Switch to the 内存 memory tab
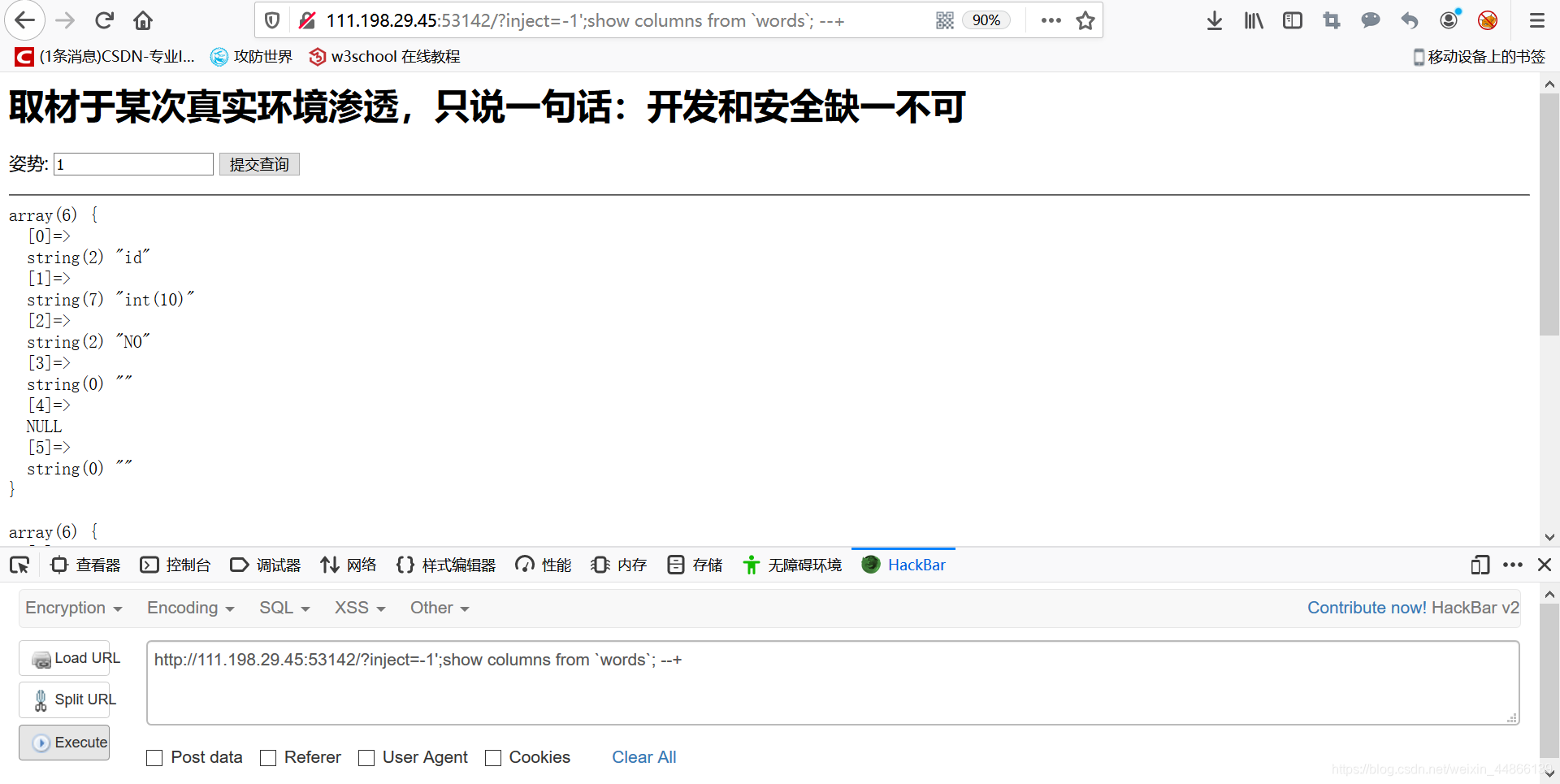This screenshot has width=1560, height=784. 619,565
